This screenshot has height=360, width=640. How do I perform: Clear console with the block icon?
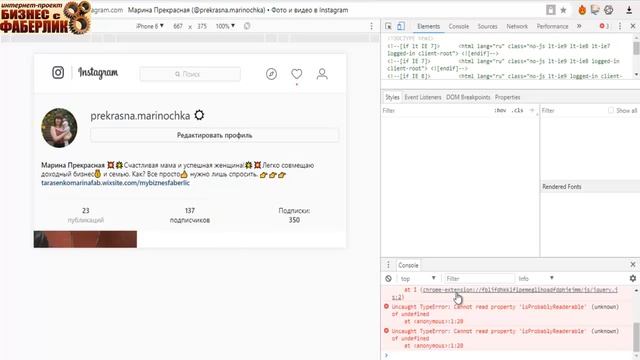(389, 278)
